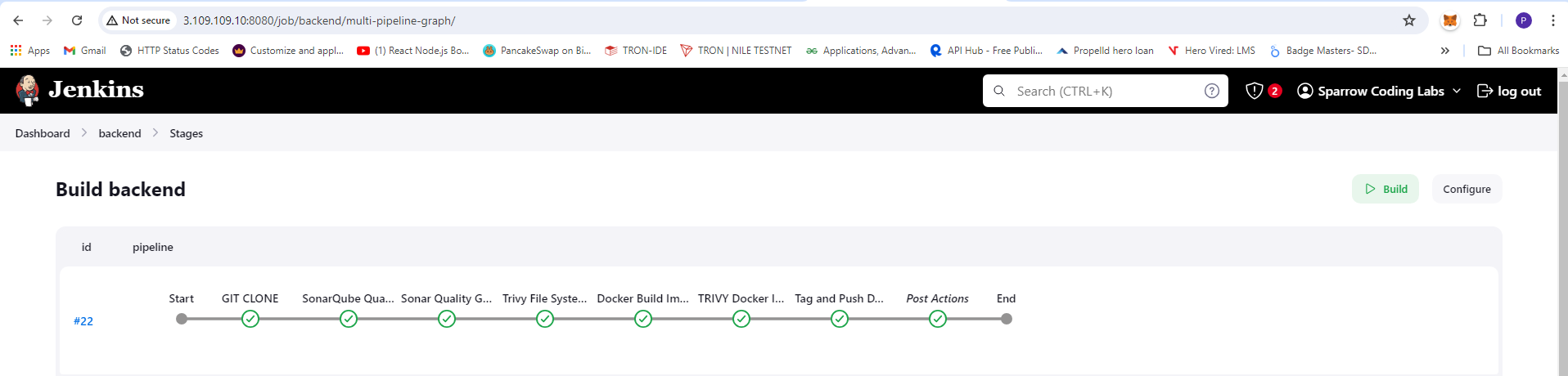Click the search help question mark icon
Viewport: 1568px width, 376px height.
[1212, 91]
